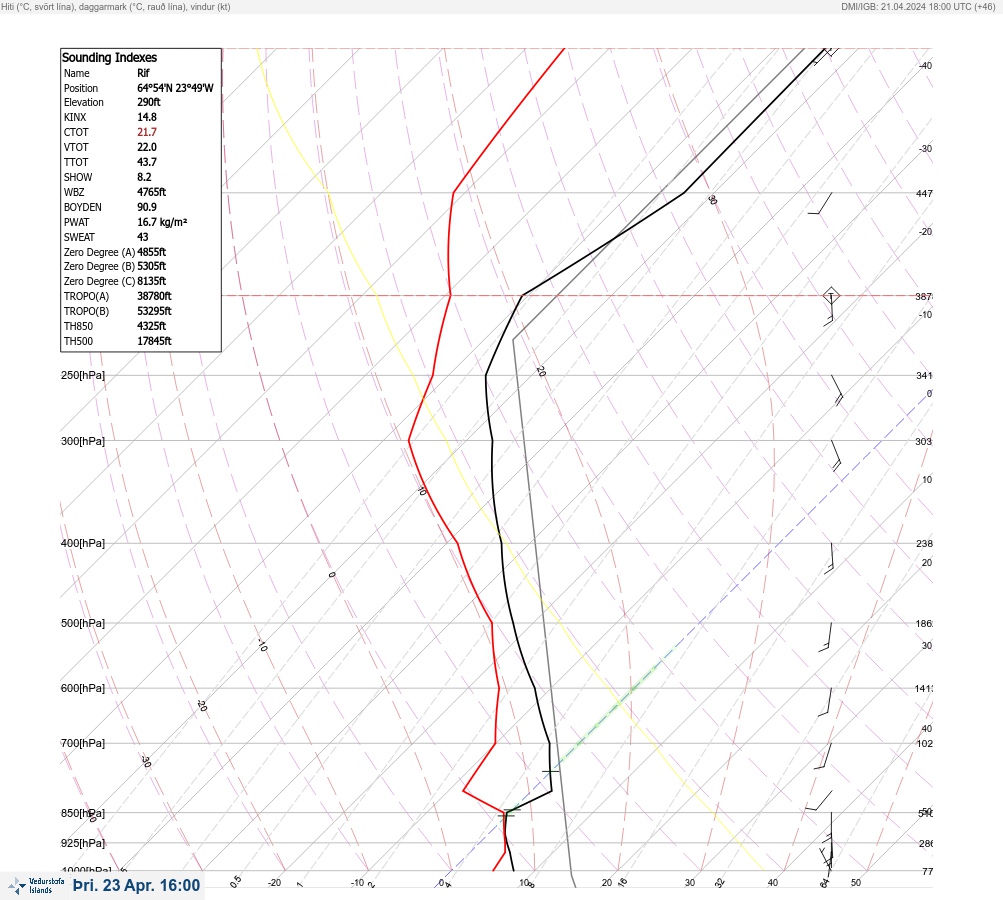Click the Sounding Indexes title

(x=109, y=58)
